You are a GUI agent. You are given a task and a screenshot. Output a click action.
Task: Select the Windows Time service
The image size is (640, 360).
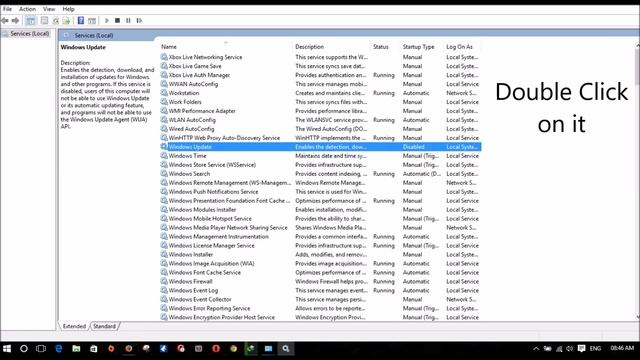320,156
